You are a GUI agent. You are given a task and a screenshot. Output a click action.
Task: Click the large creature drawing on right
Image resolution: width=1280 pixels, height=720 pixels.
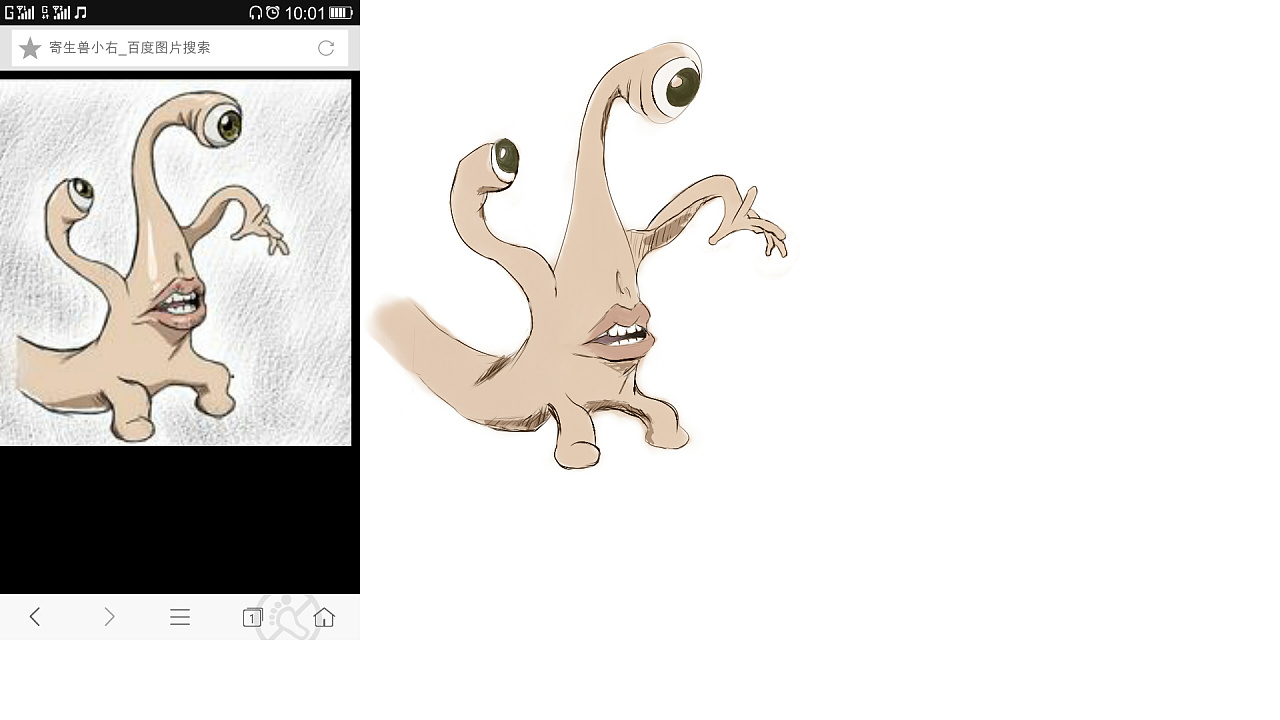click(x=580, y=256)
